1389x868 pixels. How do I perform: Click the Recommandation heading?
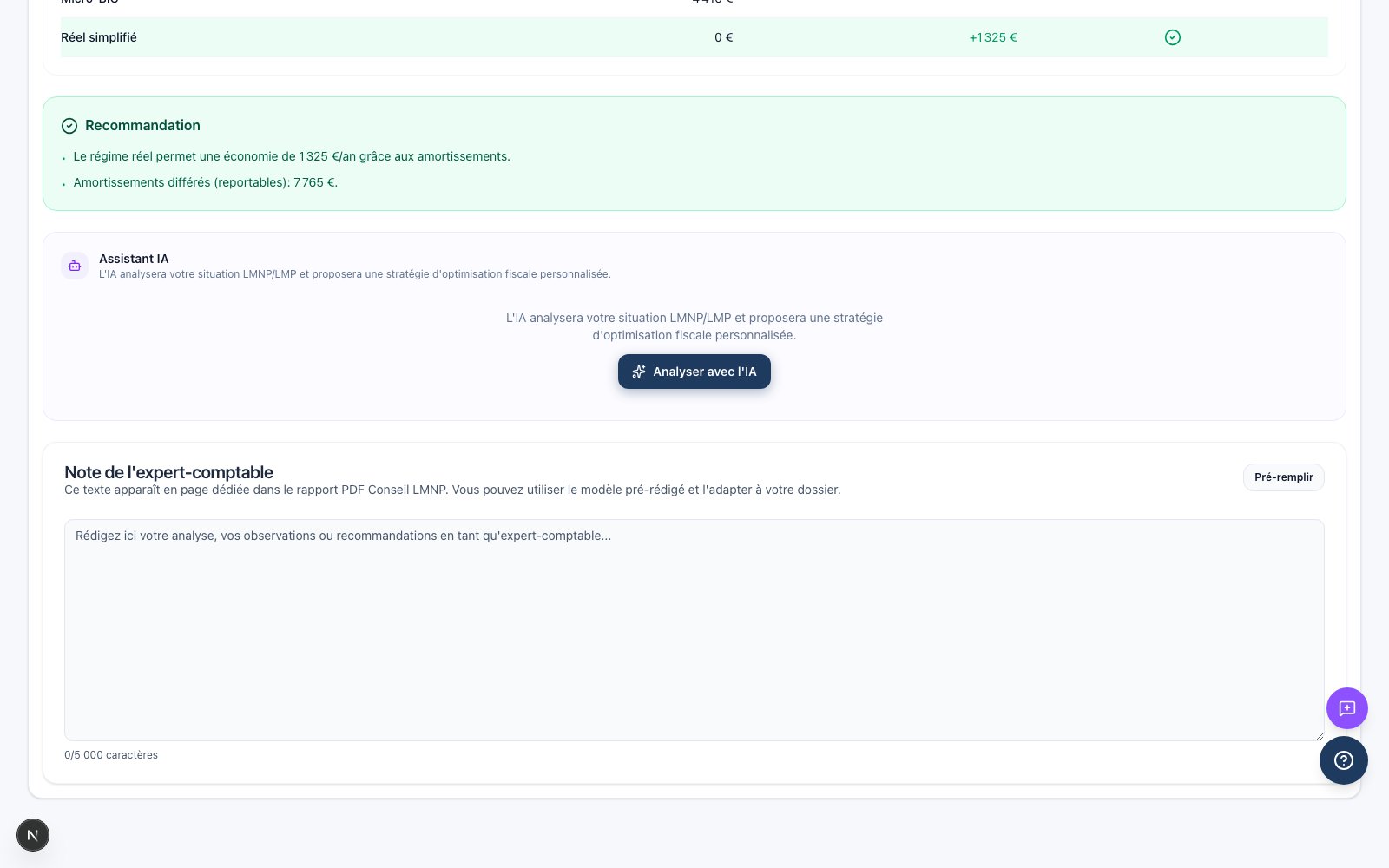[142, 126]
